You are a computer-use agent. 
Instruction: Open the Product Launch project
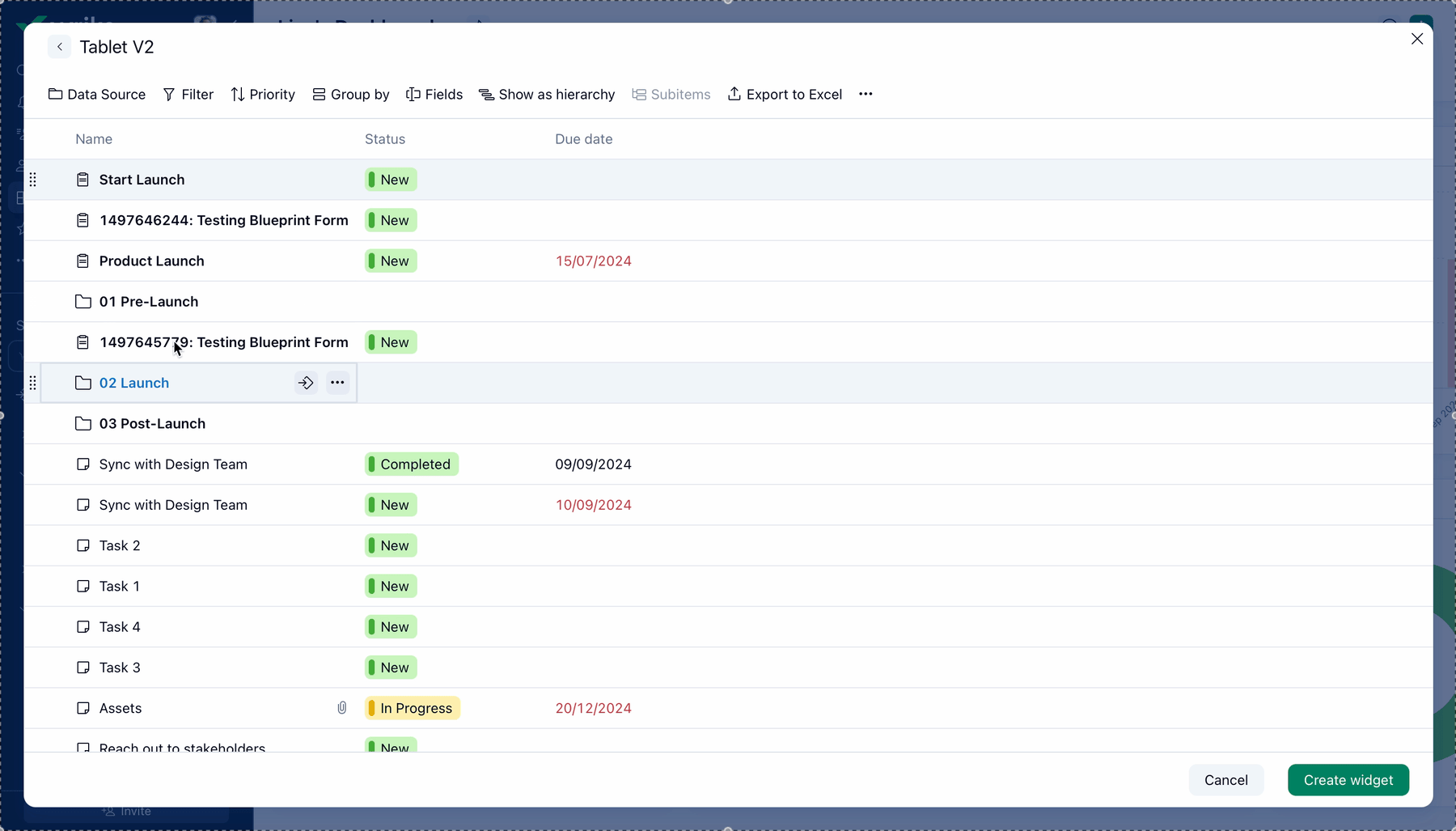click(151, 261)
